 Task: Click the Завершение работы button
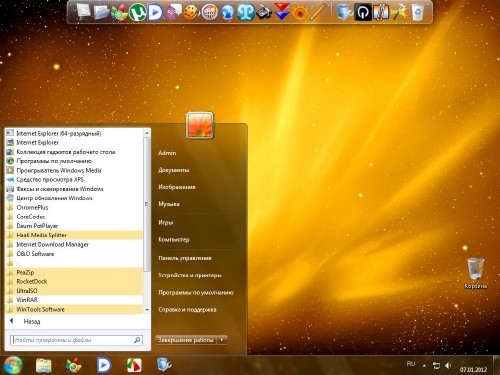pos(186,340)
